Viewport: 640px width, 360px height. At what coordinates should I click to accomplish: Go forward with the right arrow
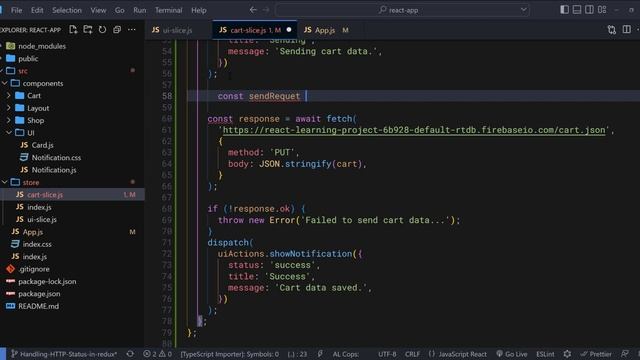pyautogui.click(x=266, y=10)
